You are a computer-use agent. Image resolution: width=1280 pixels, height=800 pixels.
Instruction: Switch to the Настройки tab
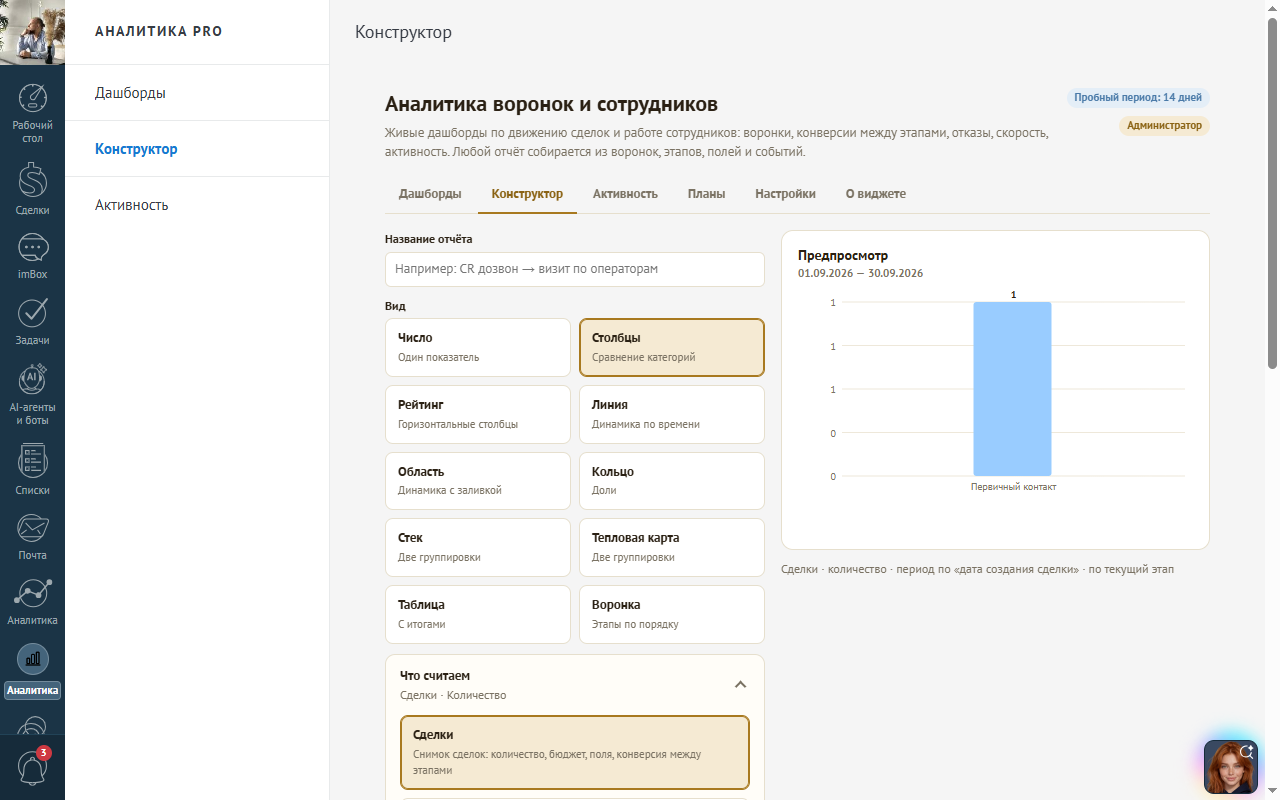tap(785, 194)
